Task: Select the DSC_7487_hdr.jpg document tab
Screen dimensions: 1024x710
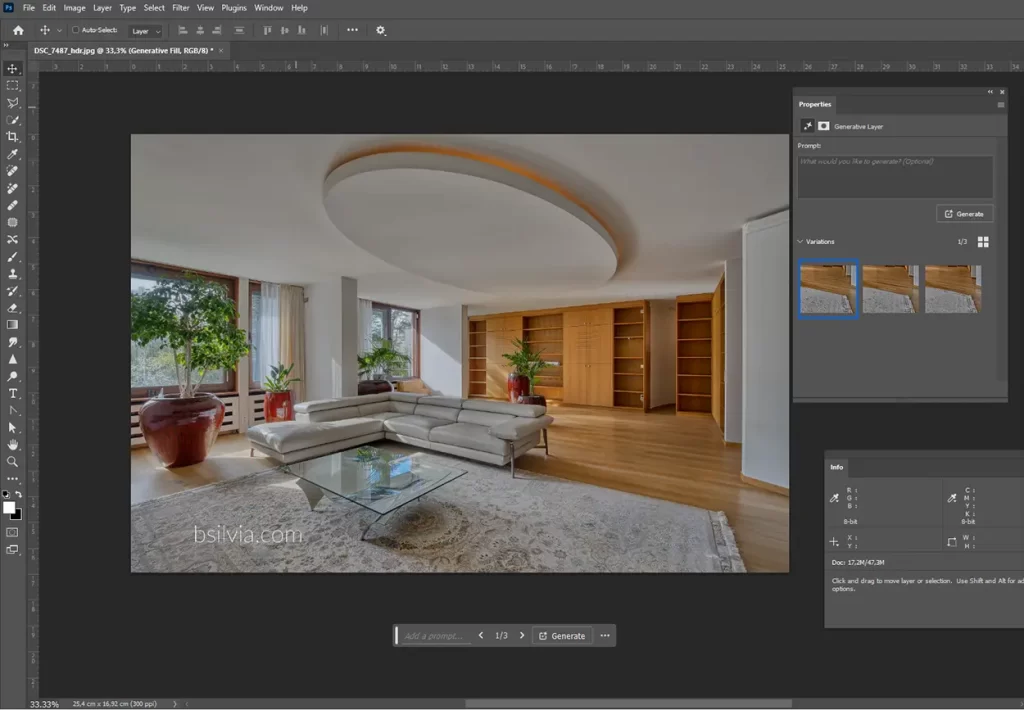Action: coord(123,50)
